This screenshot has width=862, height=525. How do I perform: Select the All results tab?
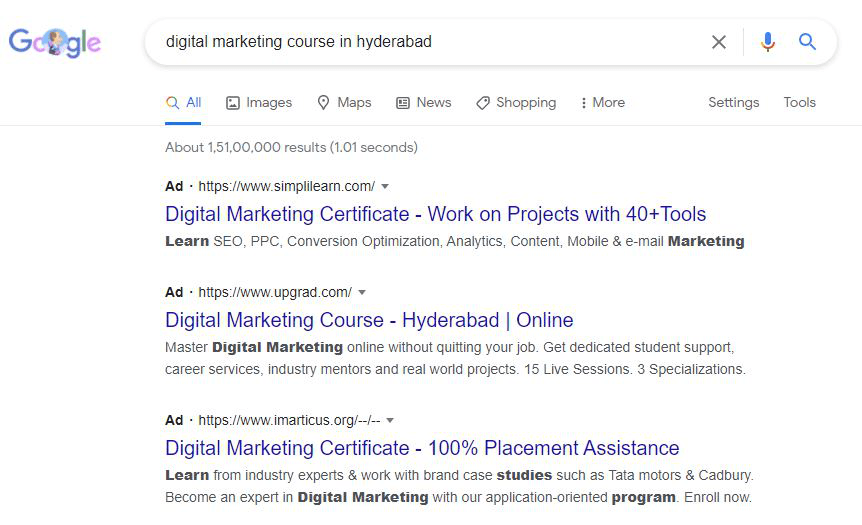click(184, 103)
